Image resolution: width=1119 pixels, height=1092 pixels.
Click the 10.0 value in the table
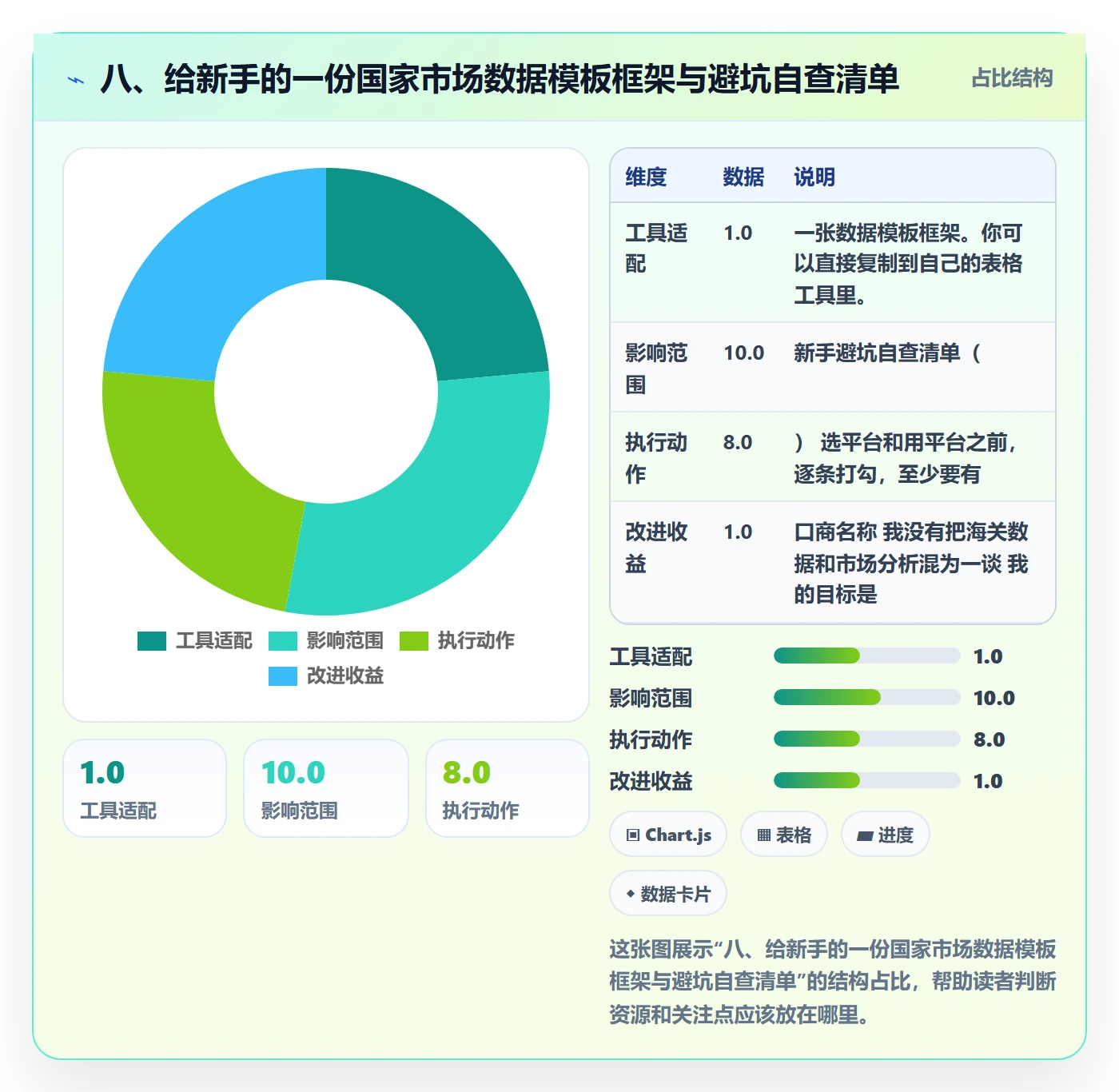(x=744, y=353)
